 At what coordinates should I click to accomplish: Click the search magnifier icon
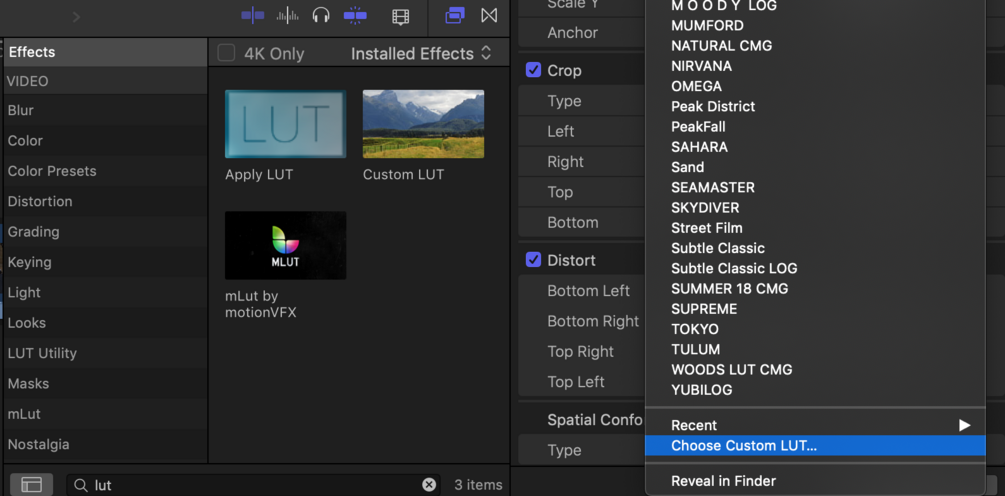[x=81, y=485]
